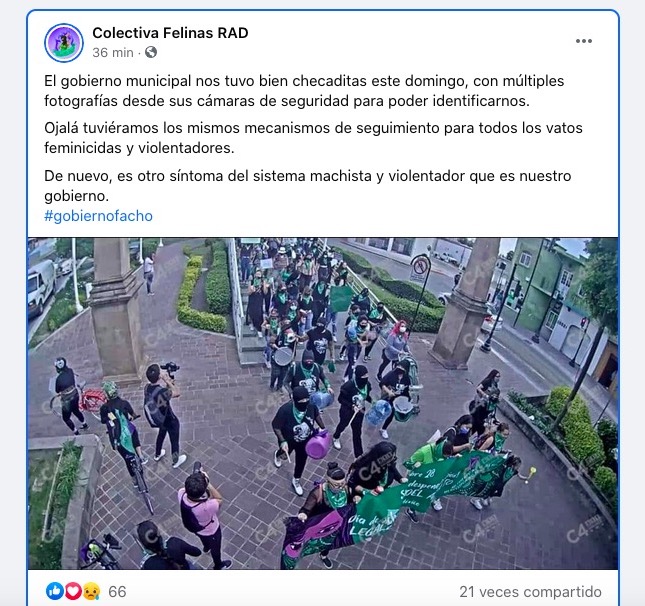The image size is (645, 606).
Task: Open Colectiva Felinas RAD profile picture
Action: click(64, 43)
